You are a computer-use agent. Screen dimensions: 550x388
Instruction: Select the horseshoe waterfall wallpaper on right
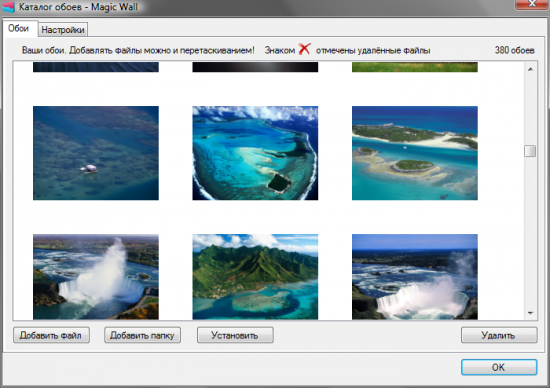[415, 277]
